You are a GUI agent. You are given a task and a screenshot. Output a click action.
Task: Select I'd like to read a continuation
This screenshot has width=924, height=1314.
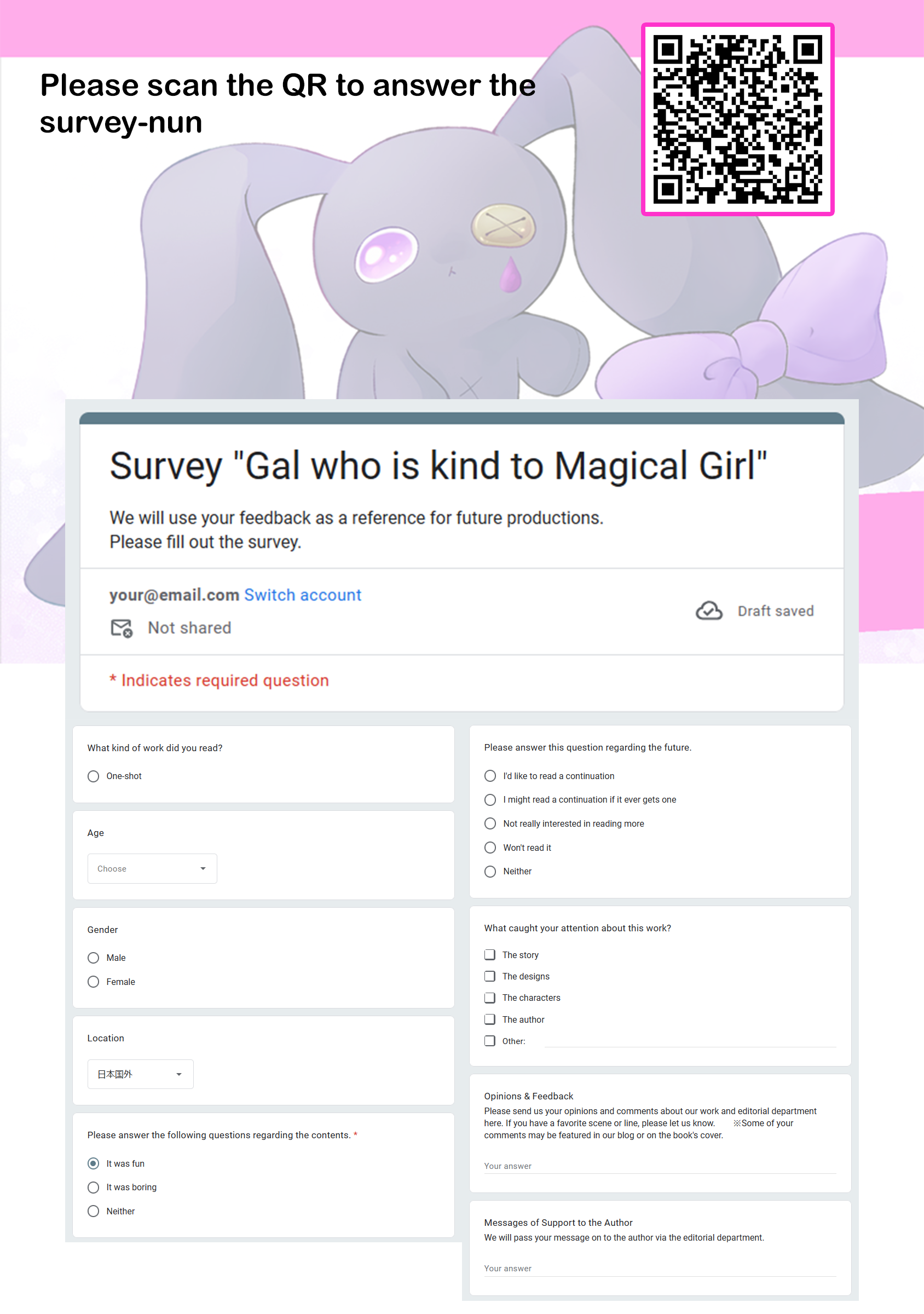[x=490, y=776]
